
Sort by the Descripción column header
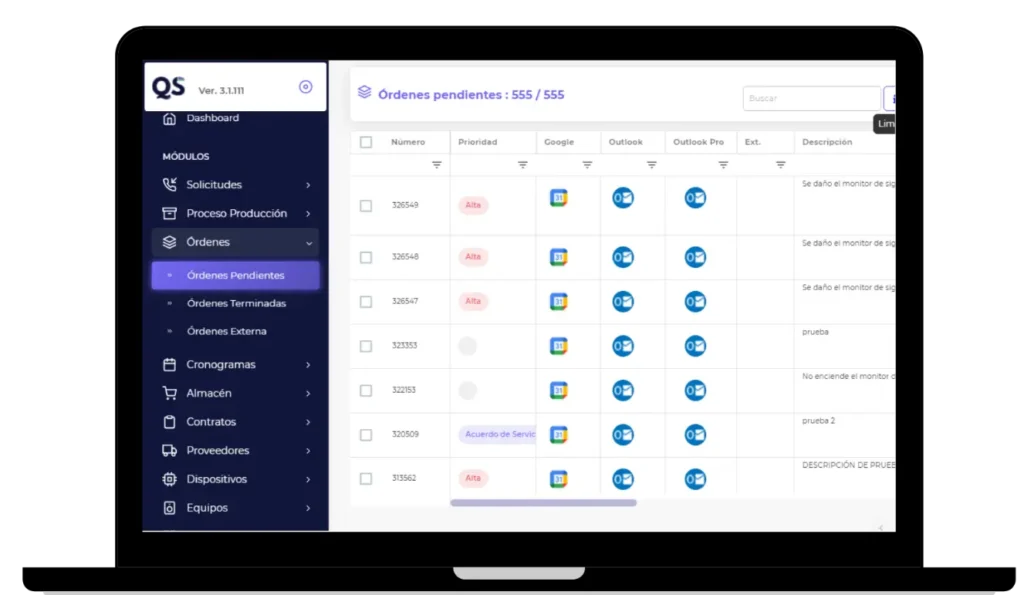click(x=827, y=142)
